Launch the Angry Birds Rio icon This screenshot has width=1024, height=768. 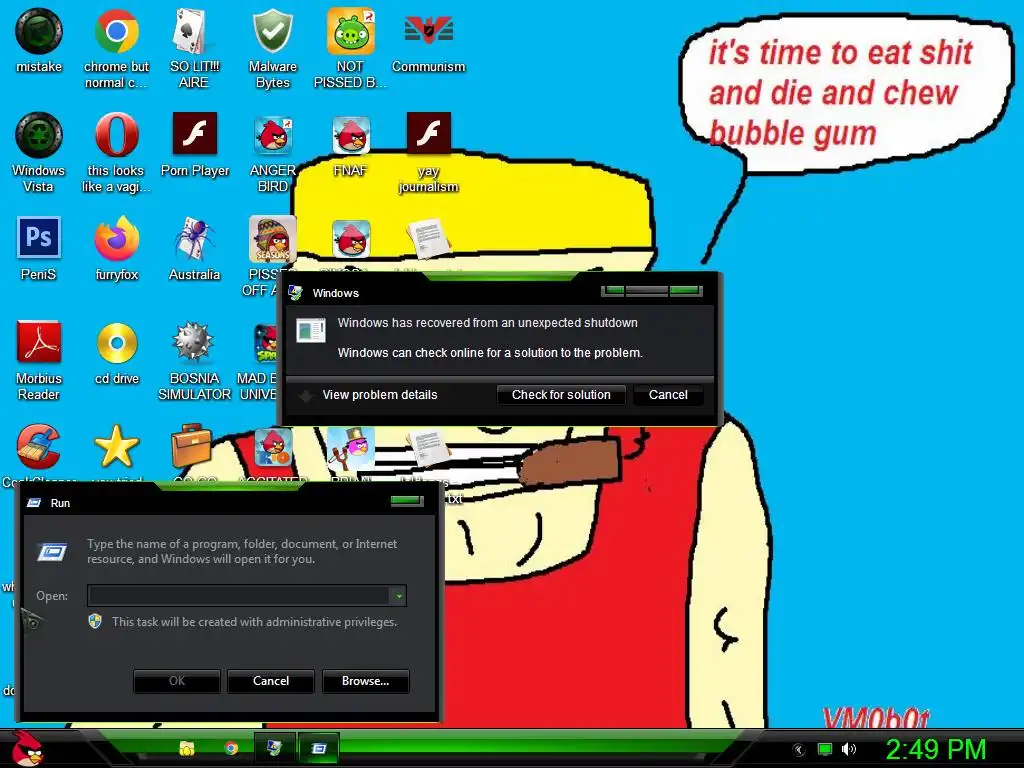(x=272, y=448)
